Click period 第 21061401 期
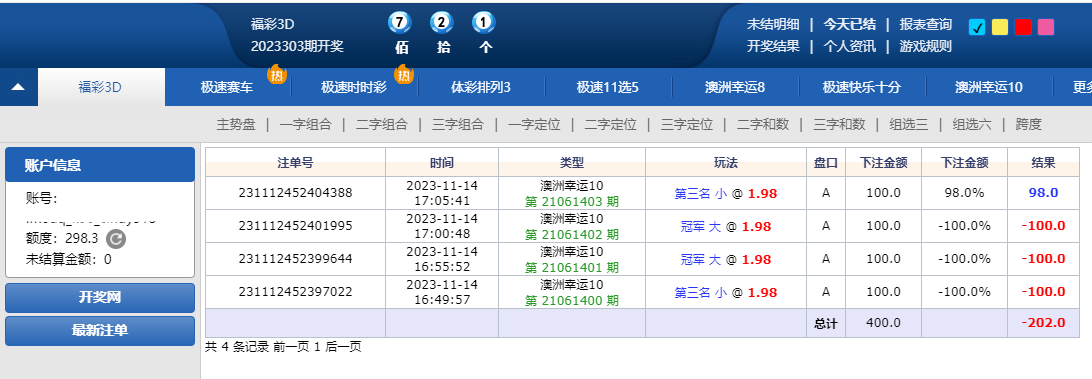 click(572, 268)
